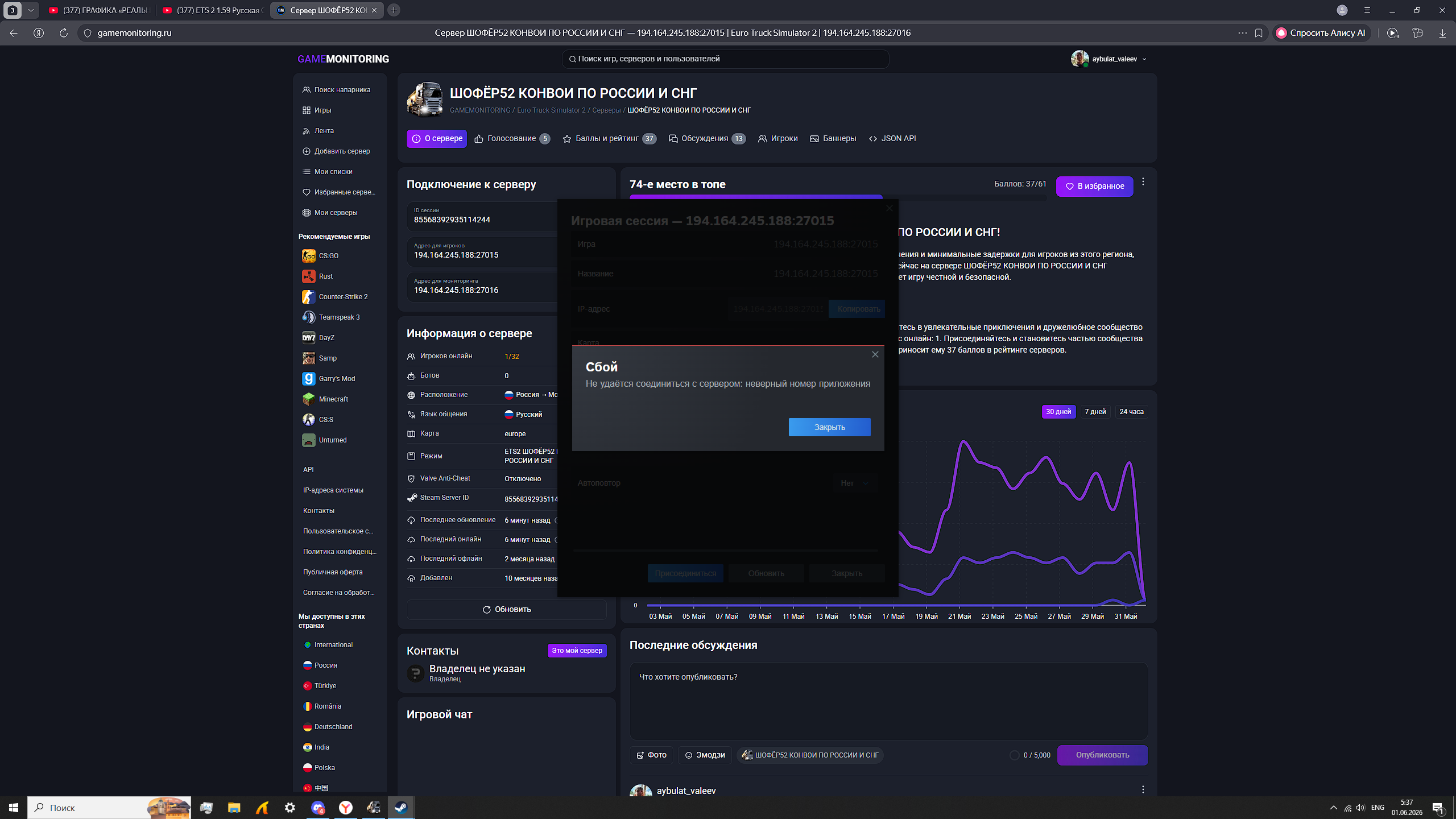Open the IP-адреса системы footer link
Screen dimensions: 1456x819
tap(333, 490)
